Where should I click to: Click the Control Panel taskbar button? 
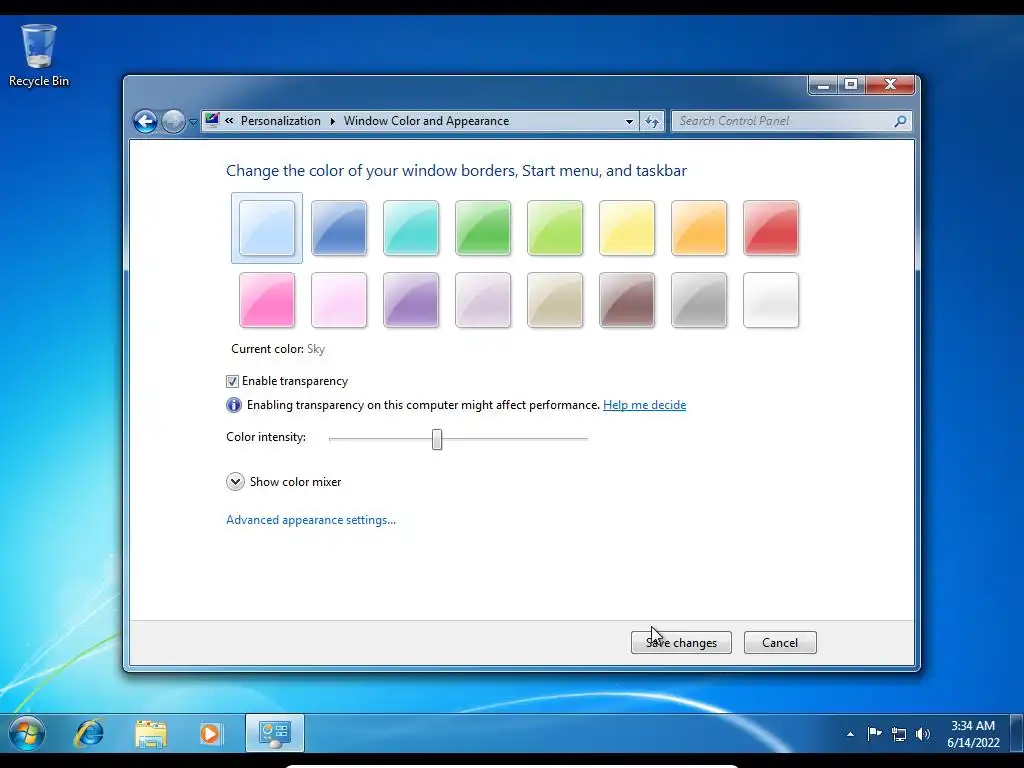(x=274, y=733)
